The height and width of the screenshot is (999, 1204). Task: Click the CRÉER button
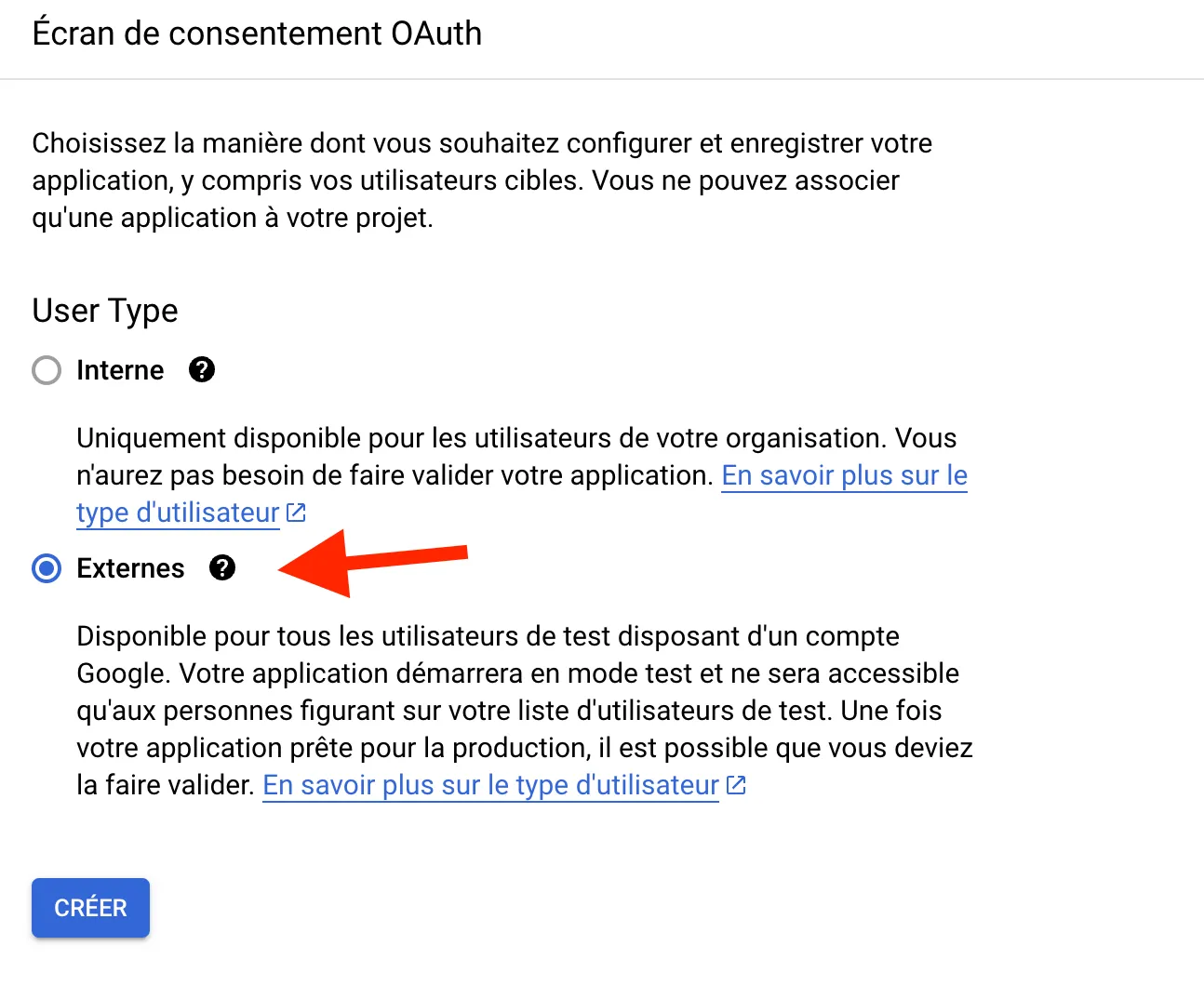click(x=90, y=907)
